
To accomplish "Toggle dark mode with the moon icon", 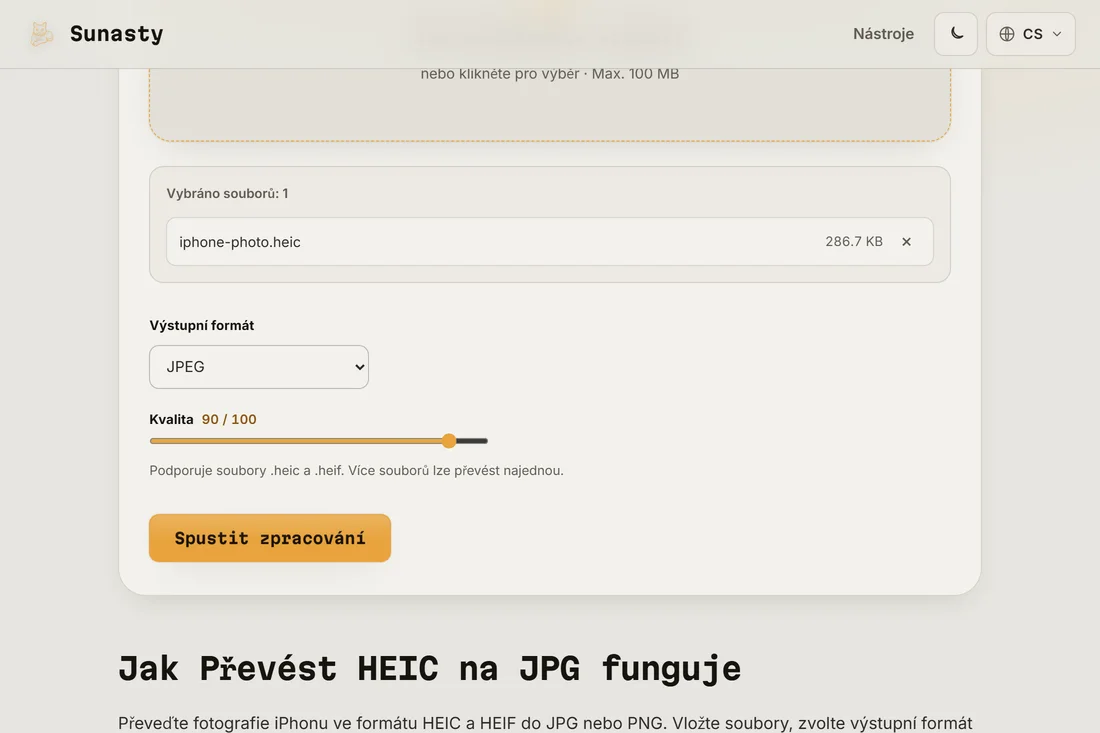I will coord(955,34).
